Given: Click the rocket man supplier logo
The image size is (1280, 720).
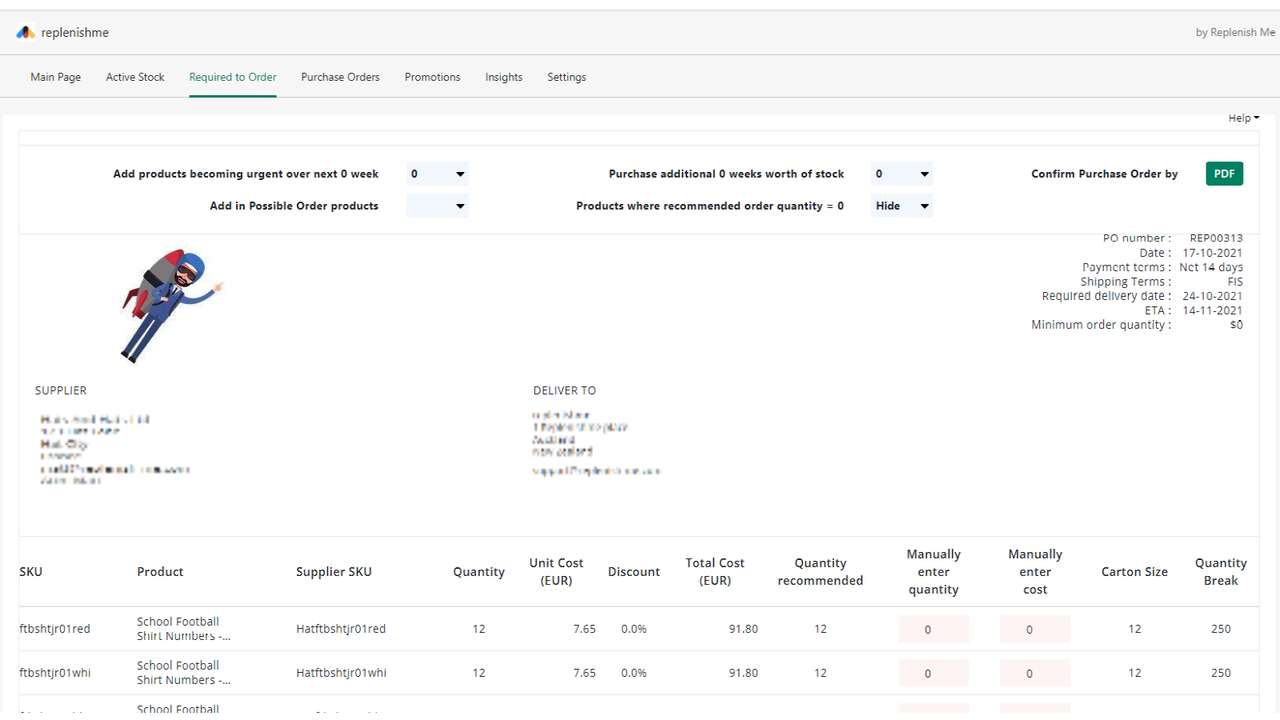Looking at the screenshot, I should click(x=171, y=305).
